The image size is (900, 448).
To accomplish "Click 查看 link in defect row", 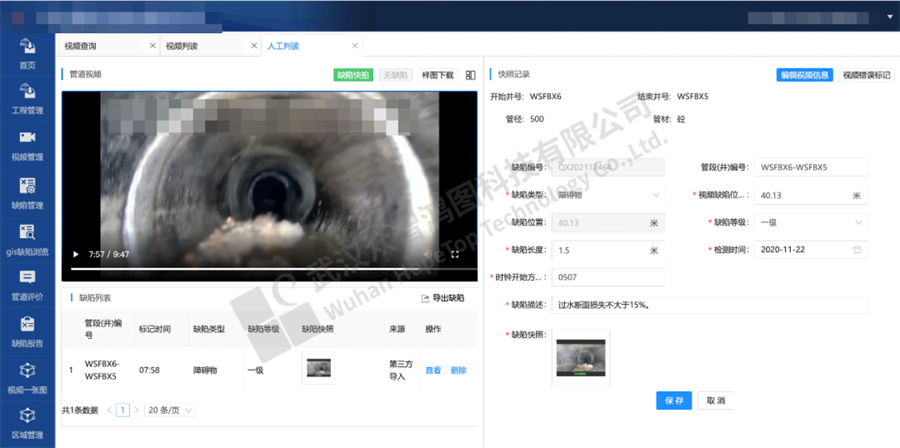I will 433,371.
